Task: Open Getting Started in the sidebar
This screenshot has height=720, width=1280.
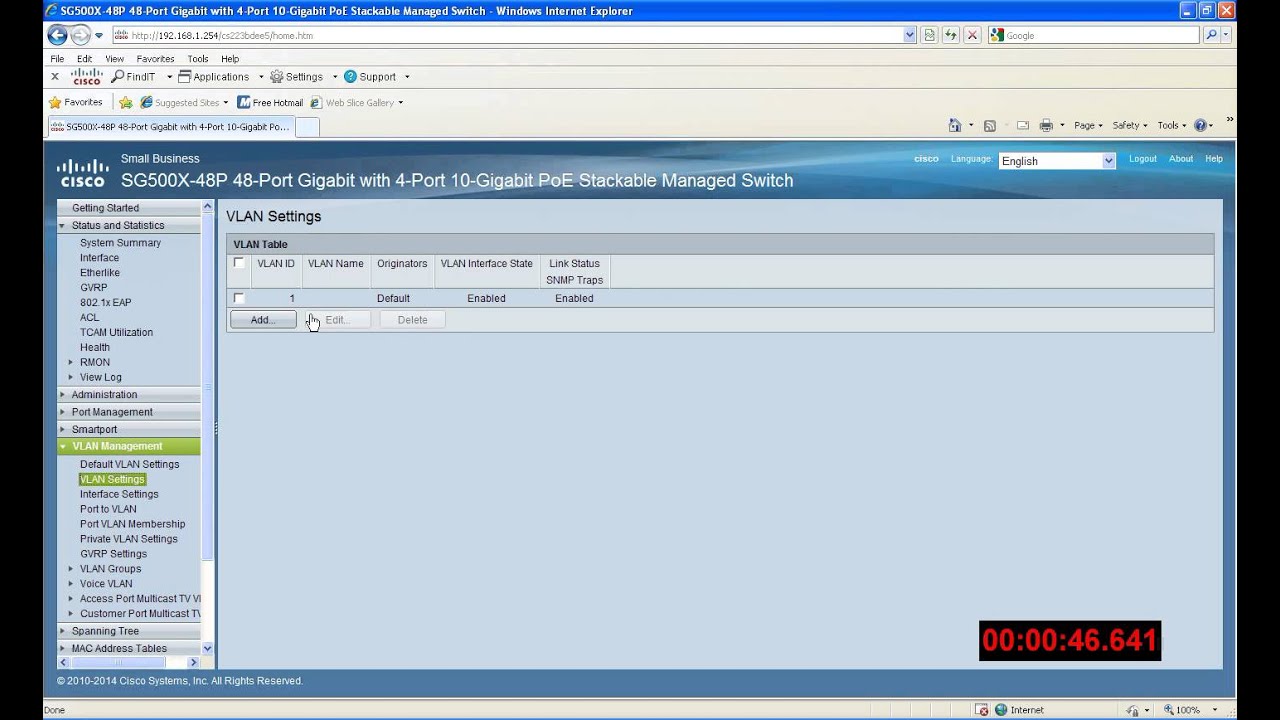Action: tap(129, 208)
